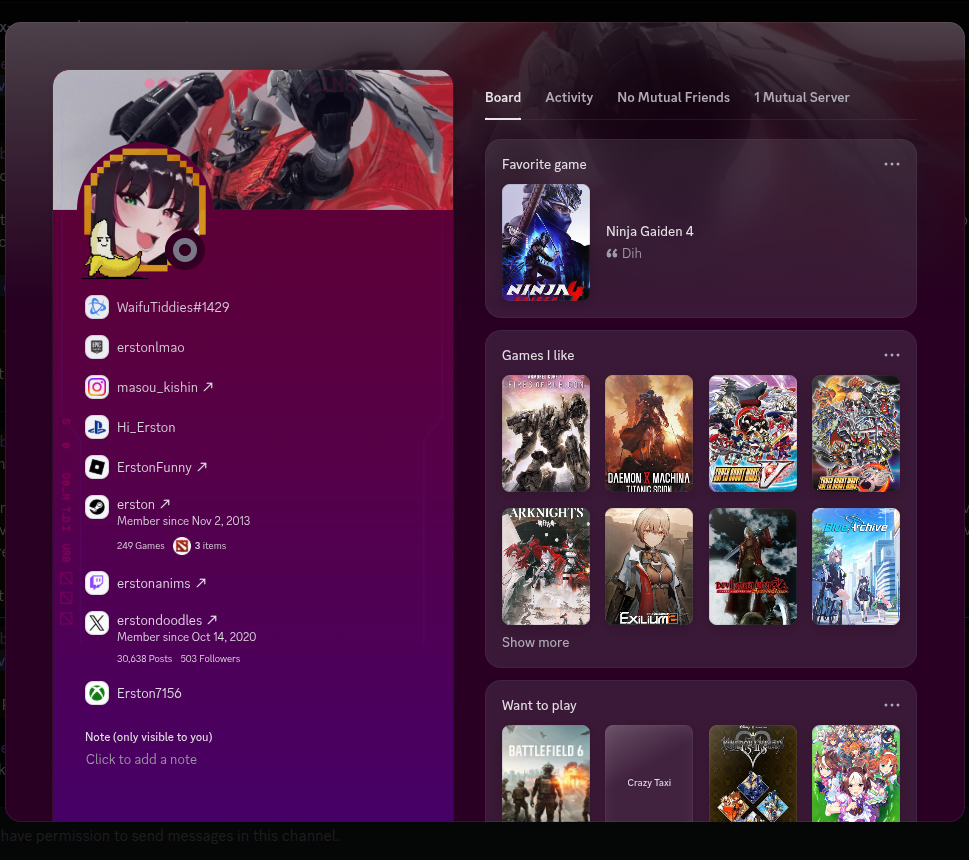This screenshot has height=860, width=969.
Task: Click the PlayStation icon beside Hi_Erston
Action: (97, 427)
